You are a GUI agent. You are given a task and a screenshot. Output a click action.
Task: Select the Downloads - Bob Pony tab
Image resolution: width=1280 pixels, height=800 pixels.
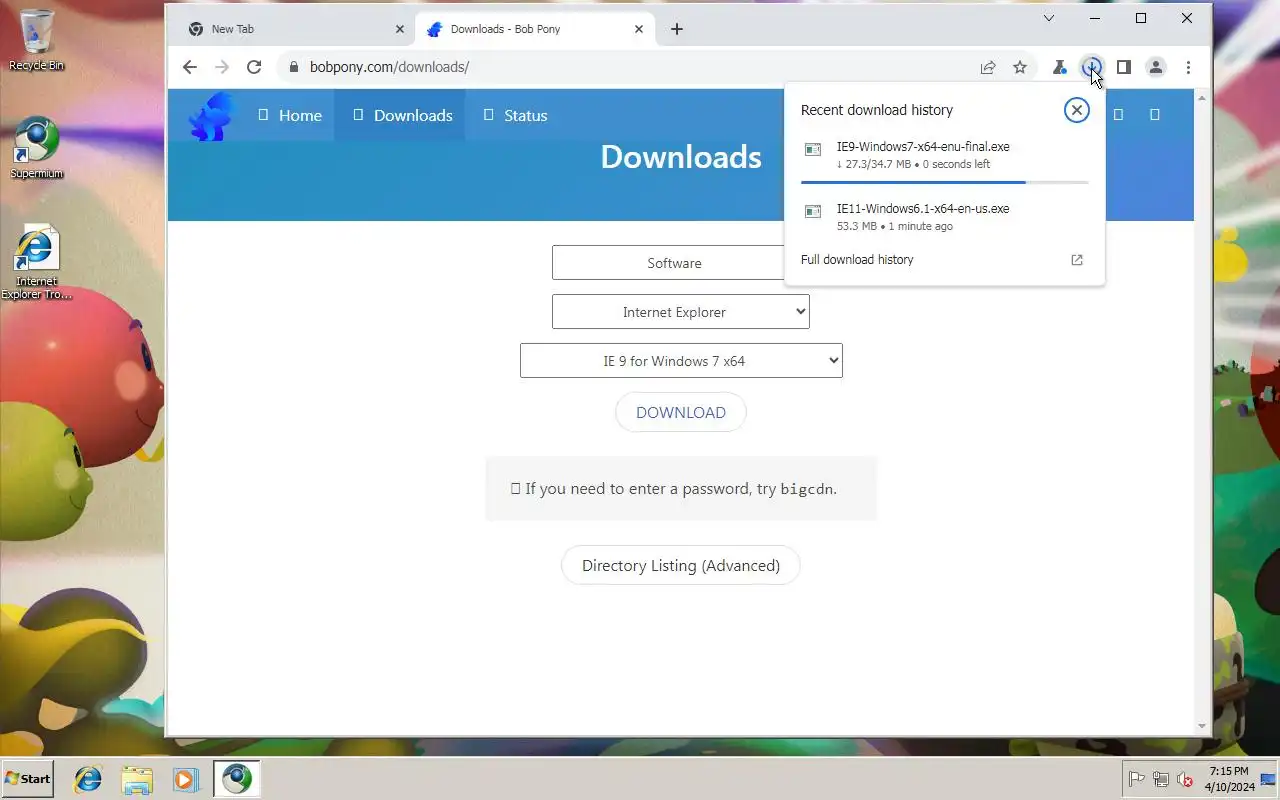(x=534, y=29)
